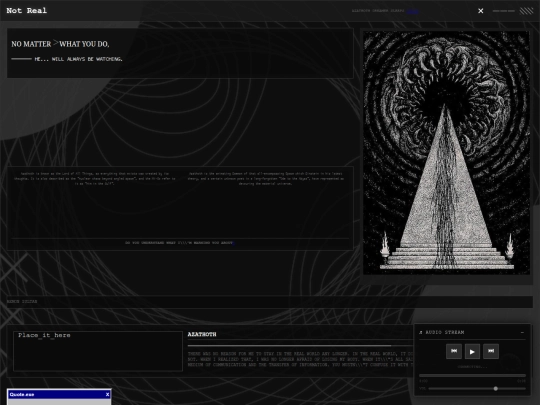Skip to previous track in Audio Stream
Viewport: 540px width, 405px height.
(x=454, y=351)
